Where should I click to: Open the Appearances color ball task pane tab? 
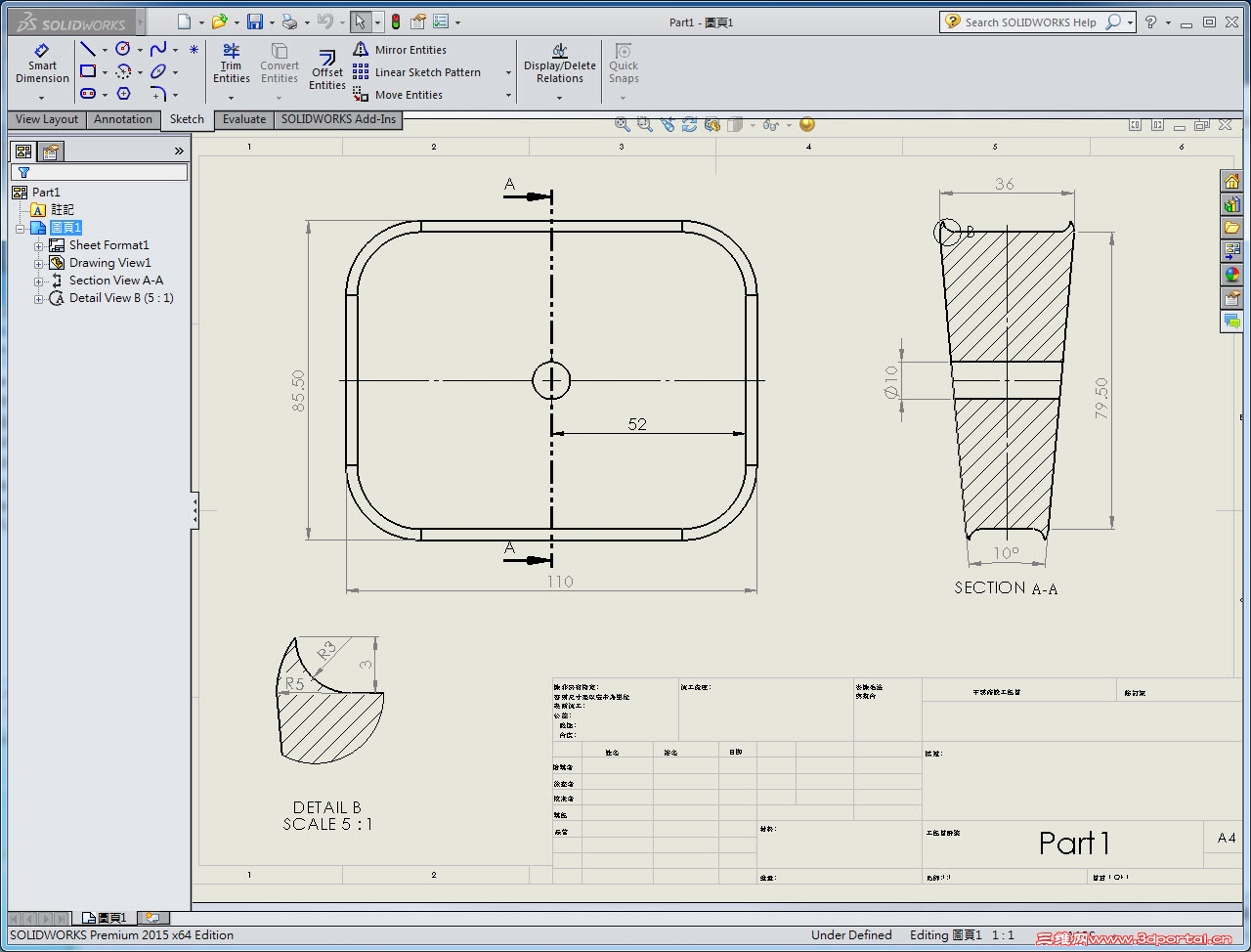tap(1231, 275)
